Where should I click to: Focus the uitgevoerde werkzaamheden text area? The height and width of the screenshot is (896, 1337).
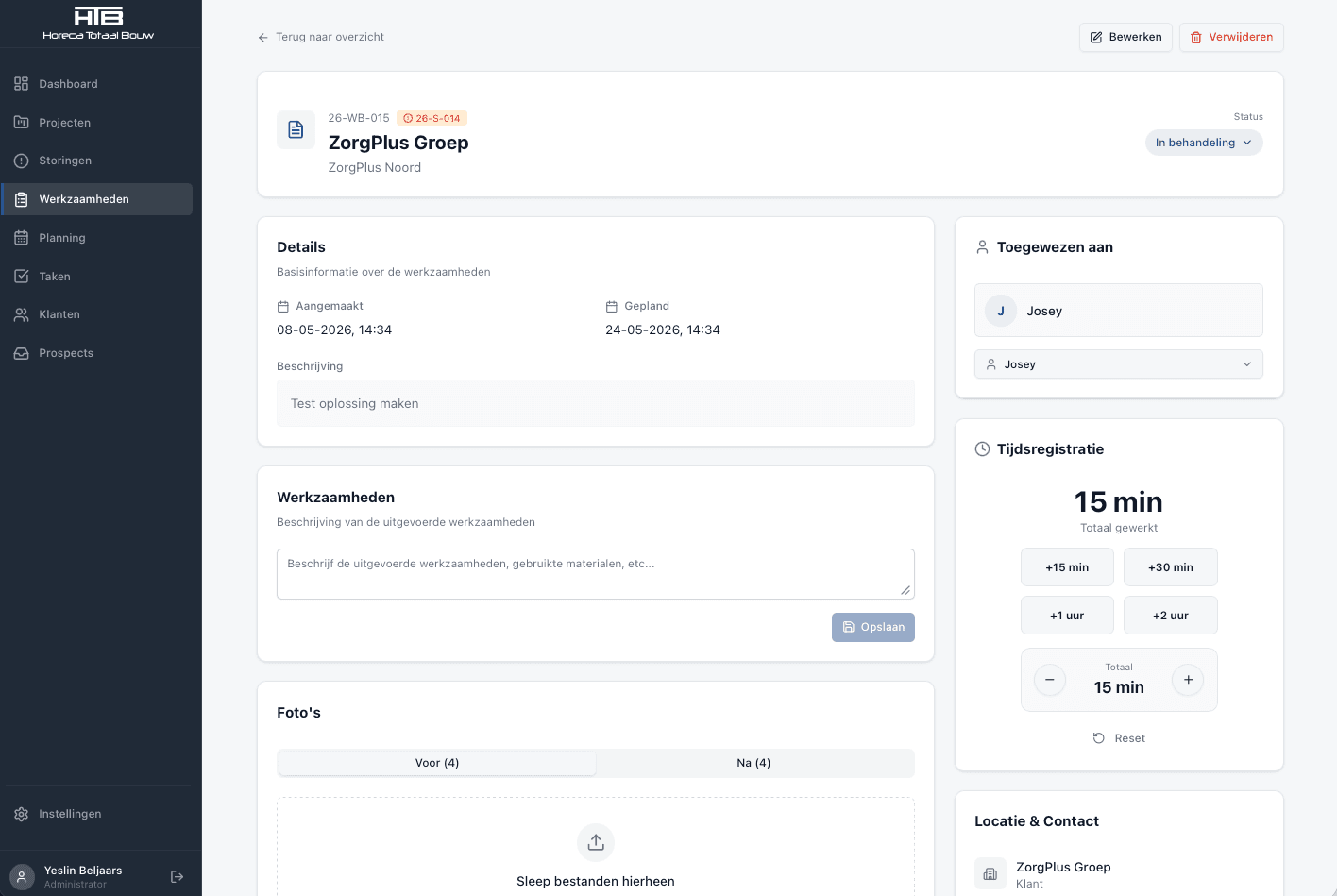coord(596,574)
